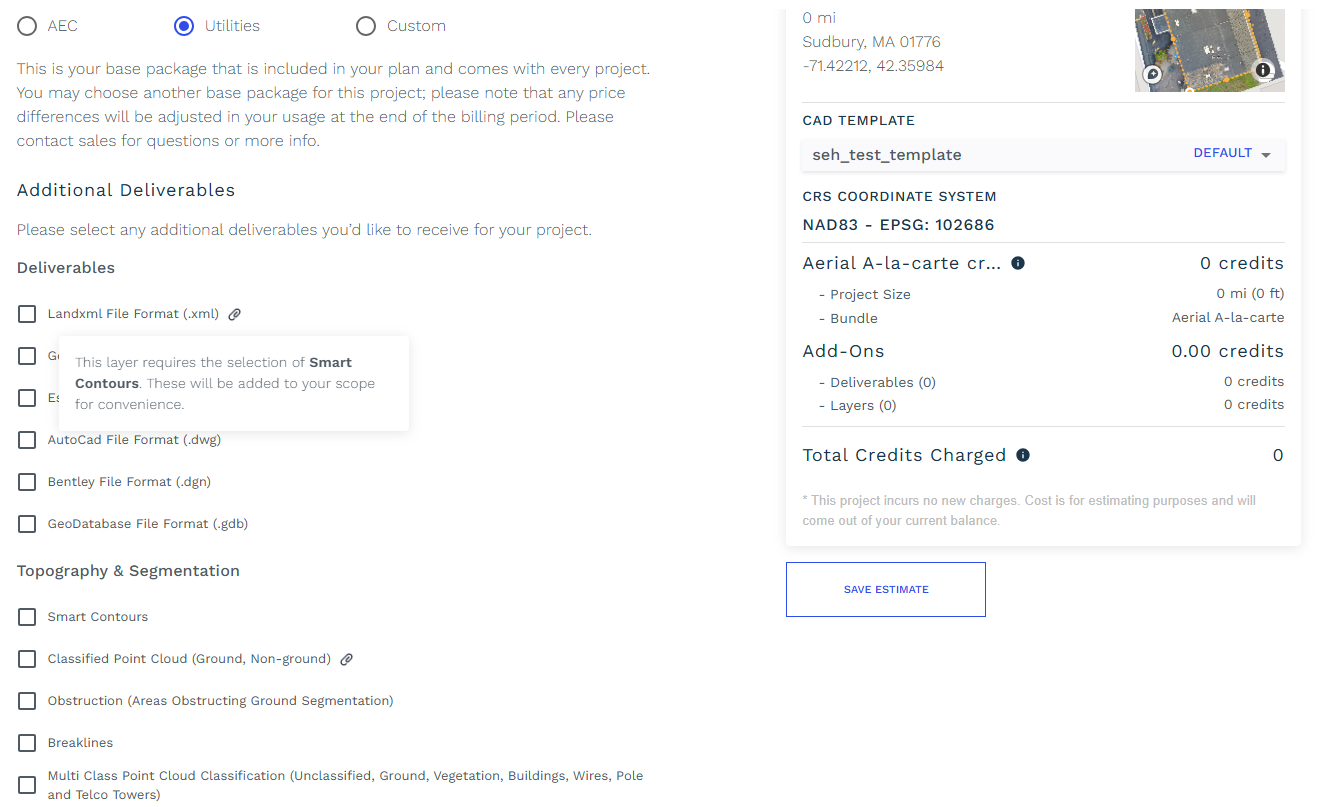This screenshot has width=1329, height=807.
Task: Open the aerial map thumbnail of the project
Action: pos(1210,50)
